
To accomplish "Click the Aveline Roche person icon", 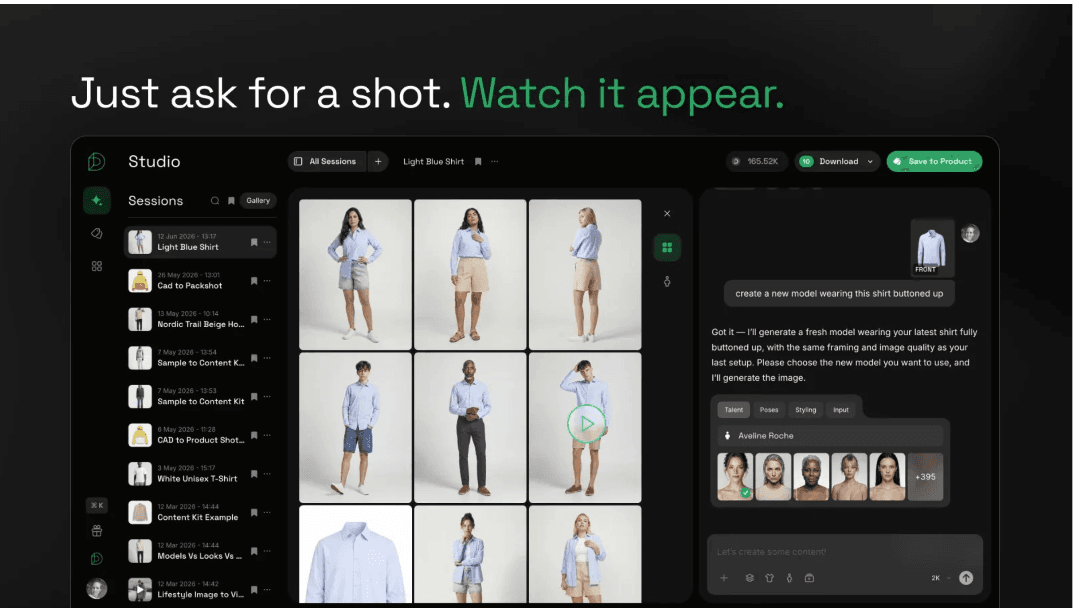I will (727, 435).
